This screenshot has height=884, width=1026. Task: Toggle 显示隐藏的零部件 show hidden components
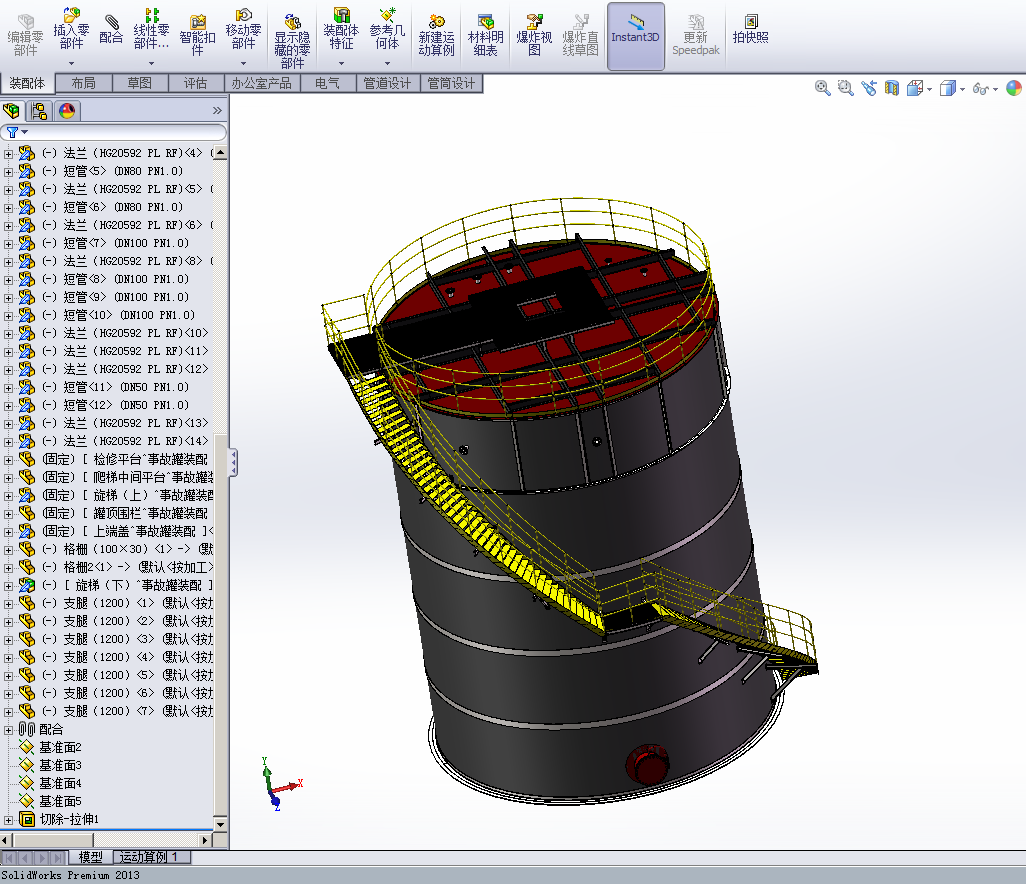pyautogui.click(x=292, y=40)
